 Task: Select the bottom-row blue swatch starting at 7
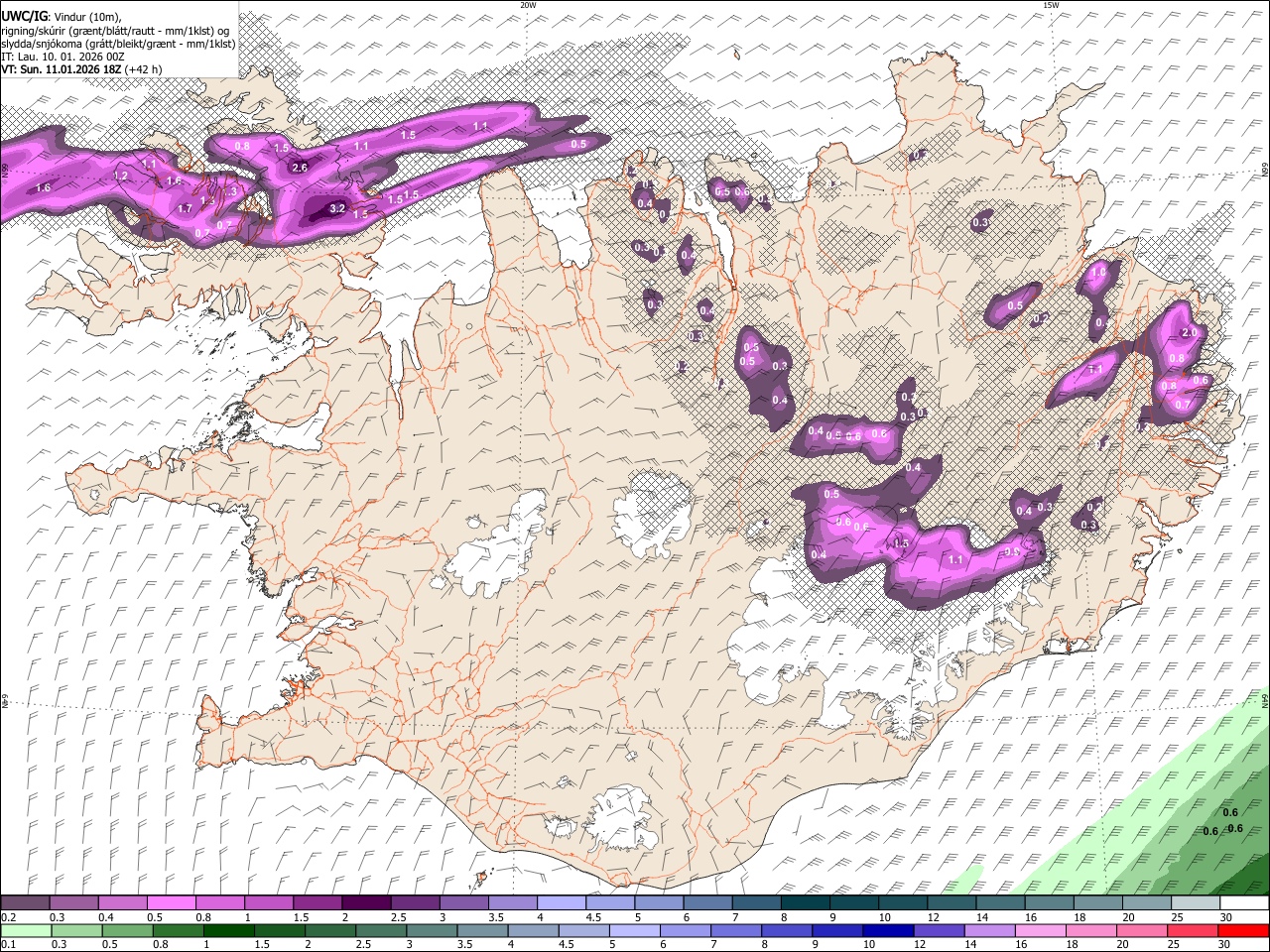pyautogui.click(x=736, y=930)
